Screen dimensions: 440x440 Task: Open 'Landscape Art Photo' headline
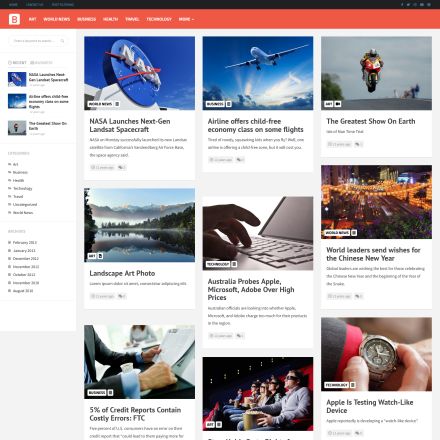(122, 273)
